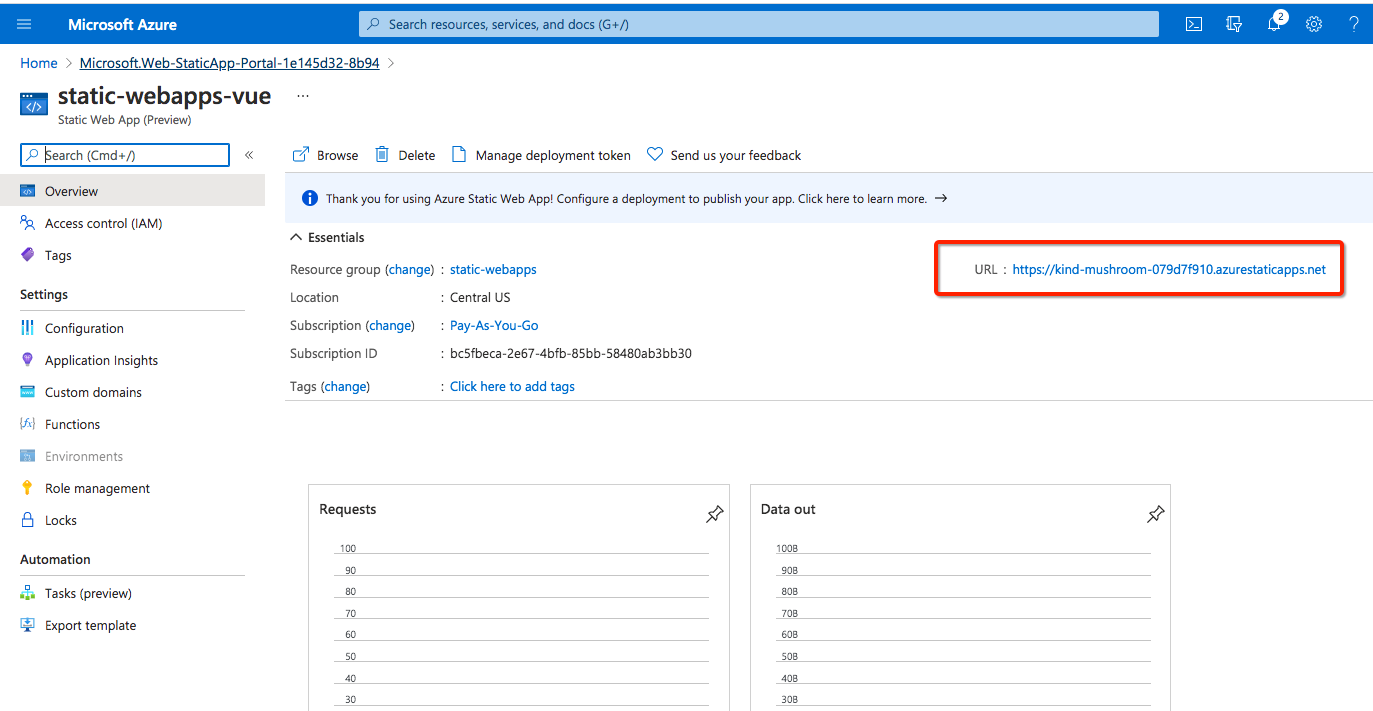
Task: Open Azure Cloud Shell from the top bar
Action: coord(1192,23)
